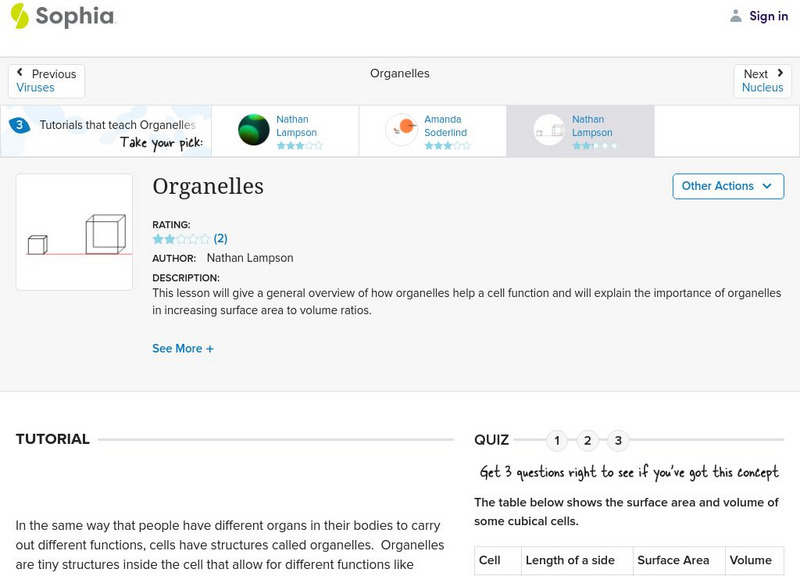View the rating count (2)

tap(221, 239)
